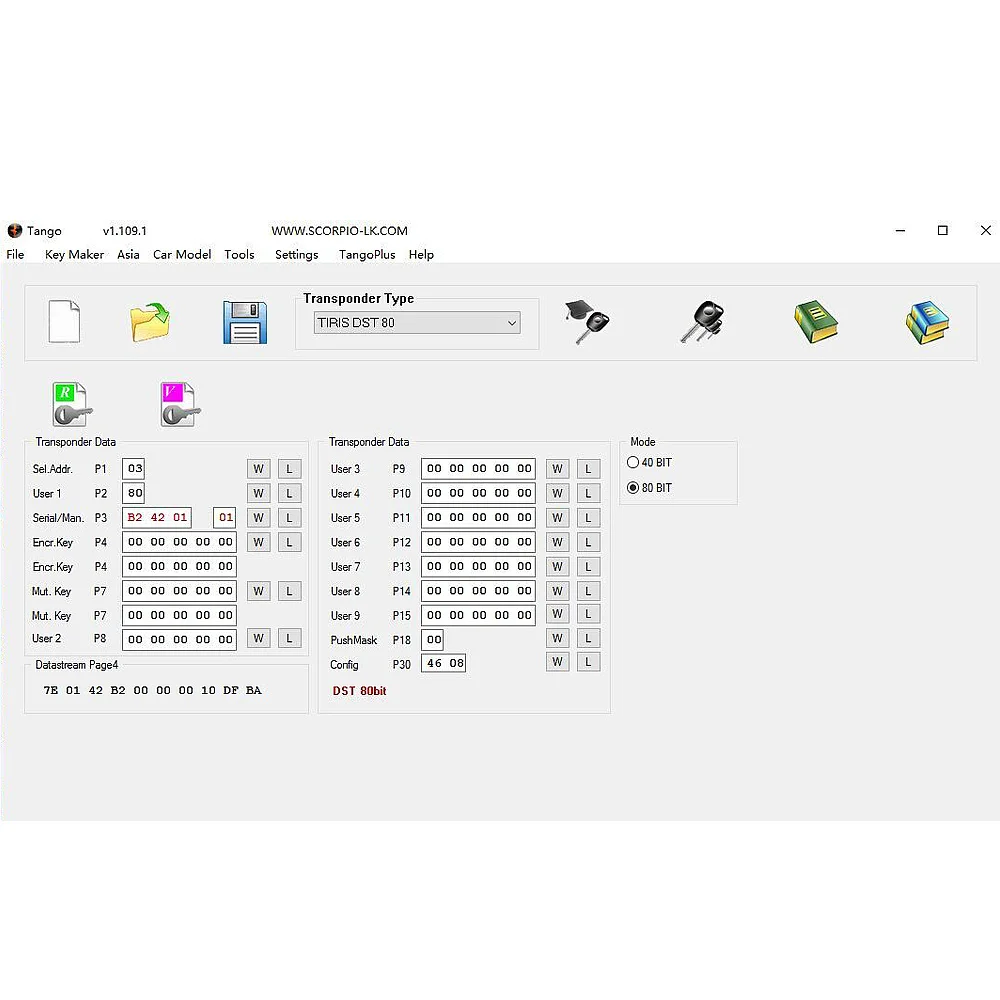Image resolution: width=1000 pixels, height=1000 pixels.
Task: Click the first Encr.Key P4 field
Action: click(x=179, y=542)
